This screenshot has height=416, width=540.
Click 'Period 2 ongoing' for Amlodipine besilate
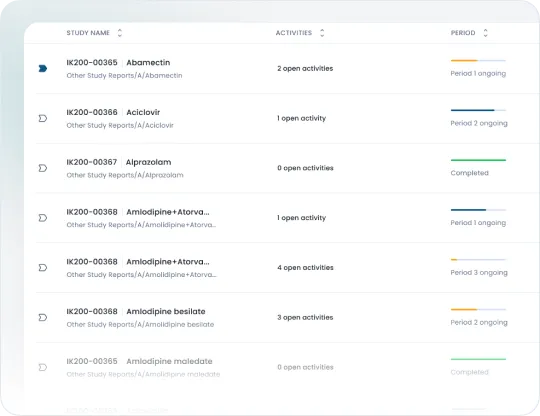(479, 322)
